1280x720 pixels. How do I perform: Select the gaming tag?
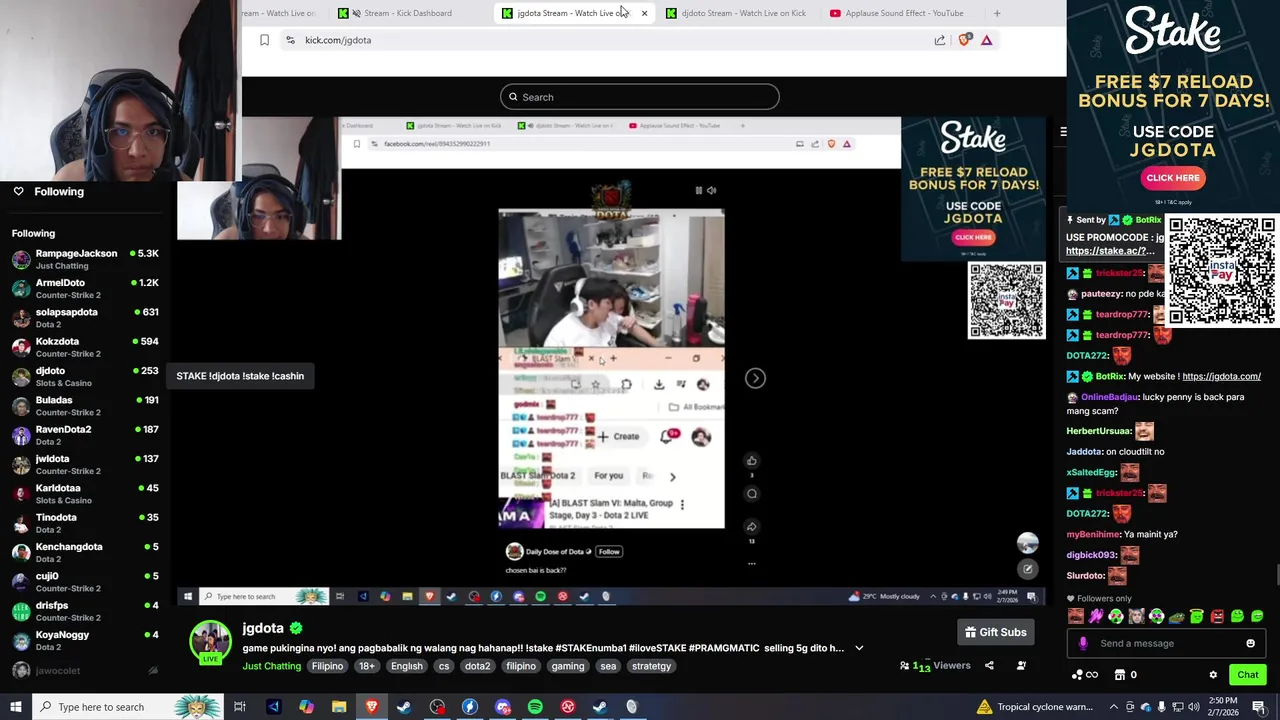[567, 666]
